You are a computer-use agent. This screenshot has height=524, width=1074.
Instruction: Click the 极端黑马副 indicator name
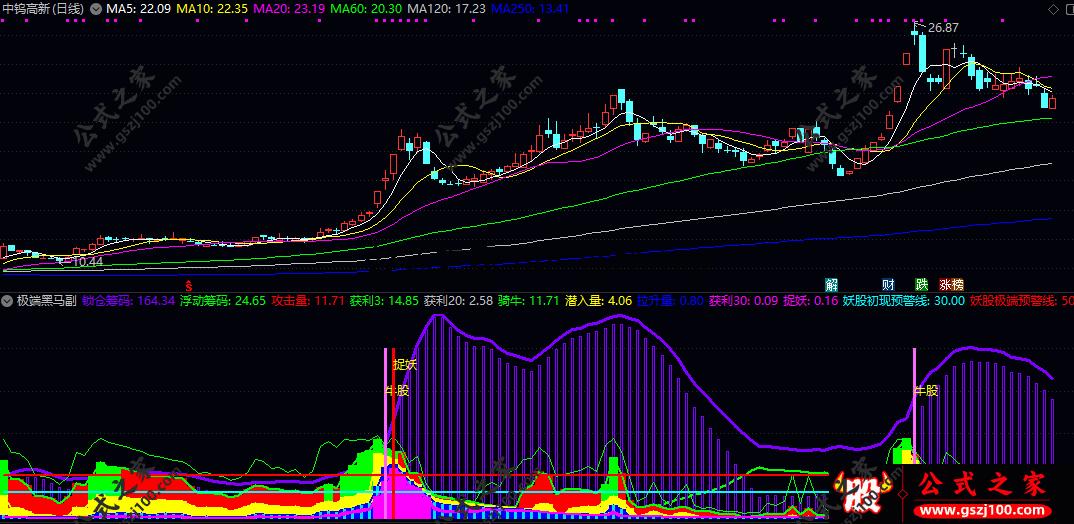coord(45,300)
